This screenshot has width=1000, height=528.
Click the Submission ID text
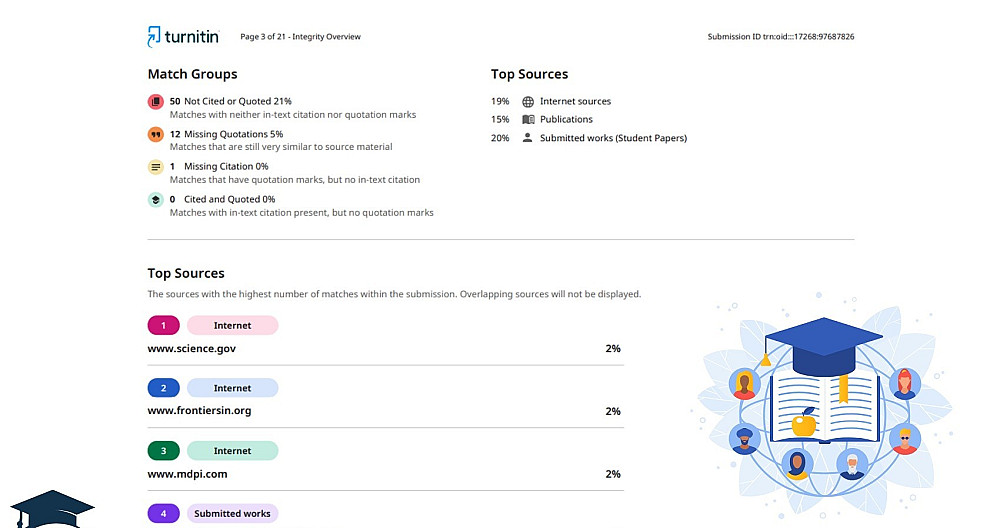click(780, 37)
